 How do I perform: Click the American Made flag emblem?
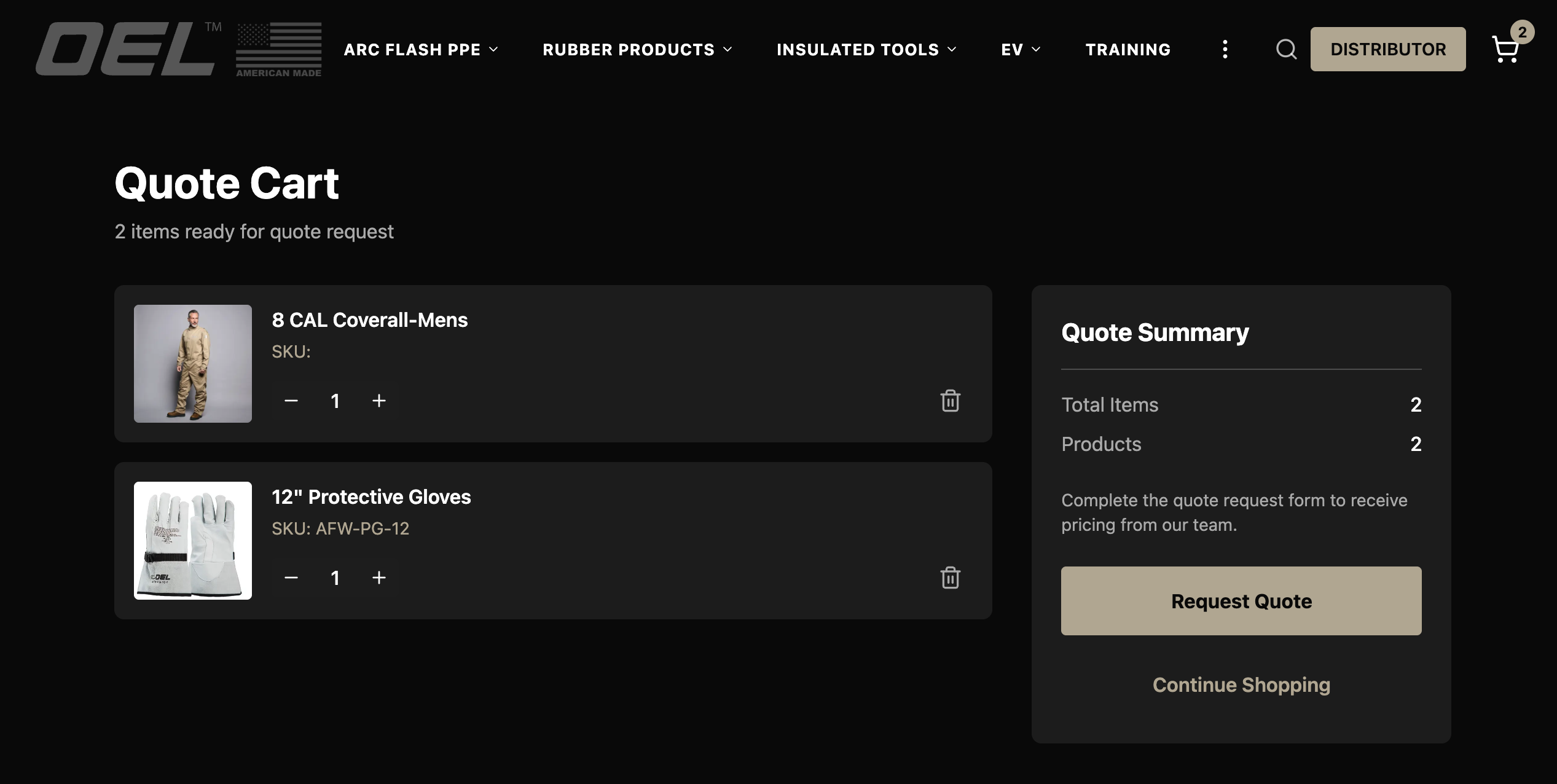[279, 49]
